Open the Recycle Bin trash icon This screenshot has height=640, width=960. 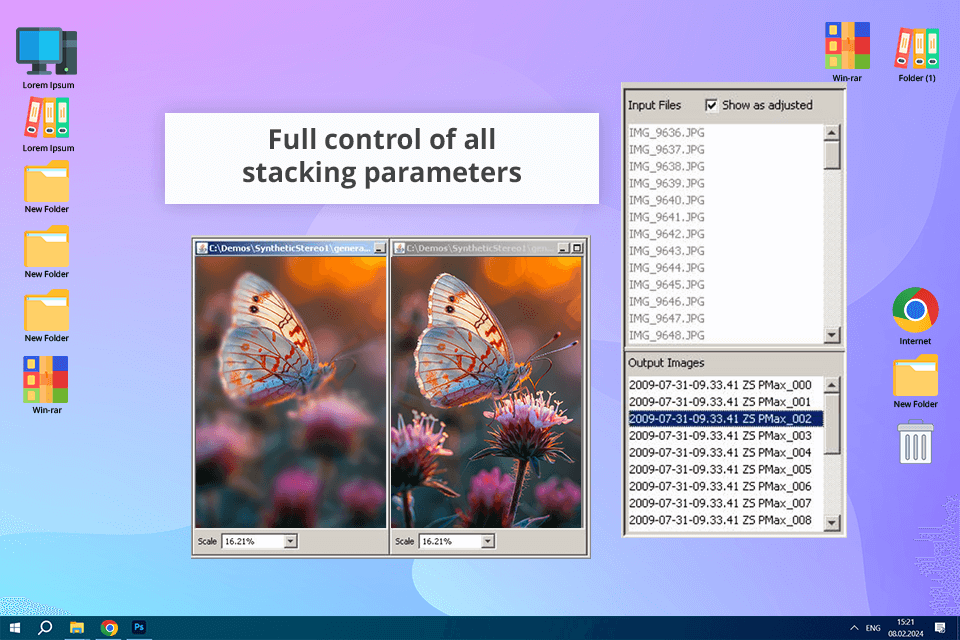coord(915,442)
